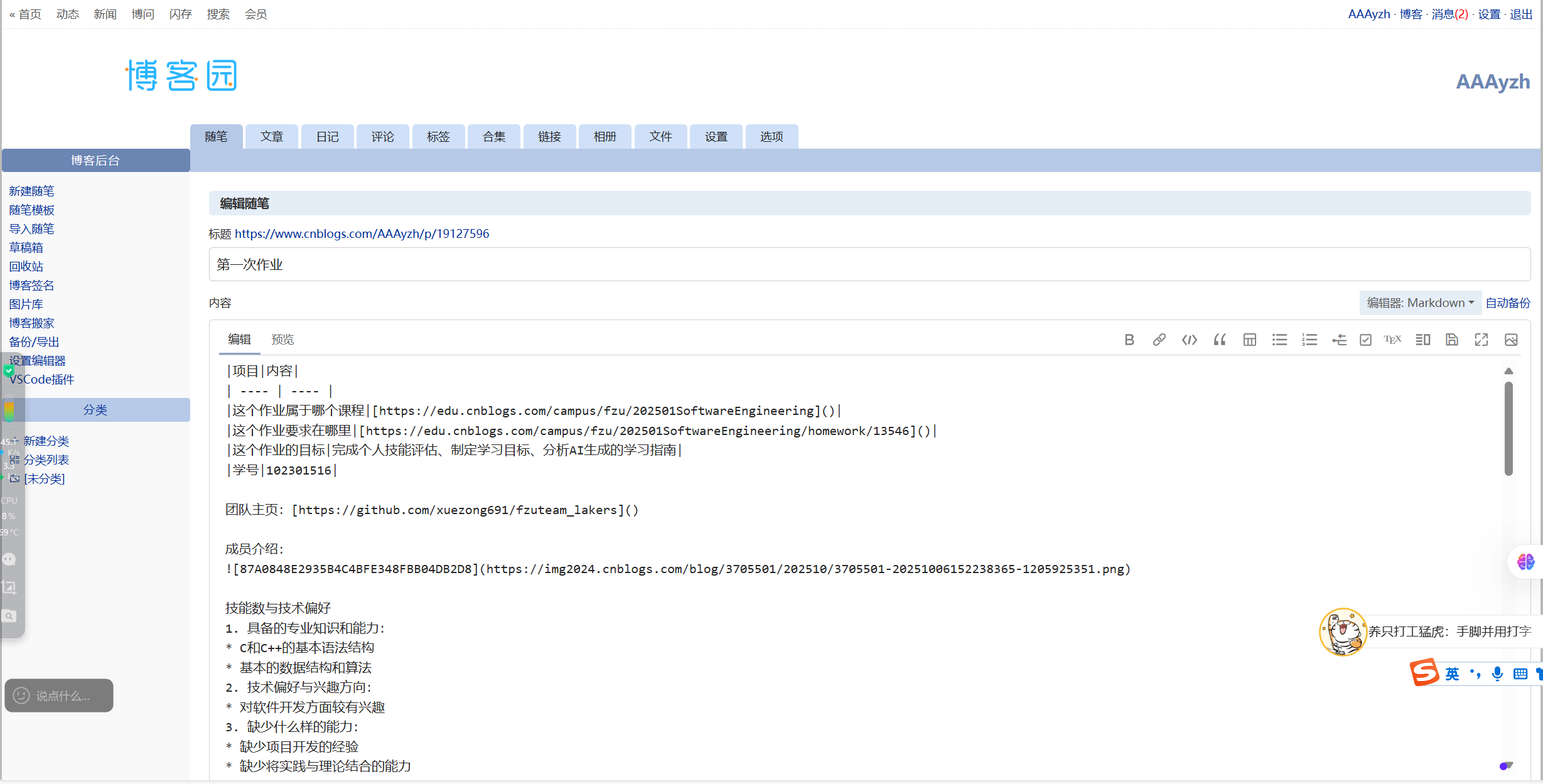Switch to the 预览 preview tab
Viewport: 1543px width, 784px height.
[282, 340]
